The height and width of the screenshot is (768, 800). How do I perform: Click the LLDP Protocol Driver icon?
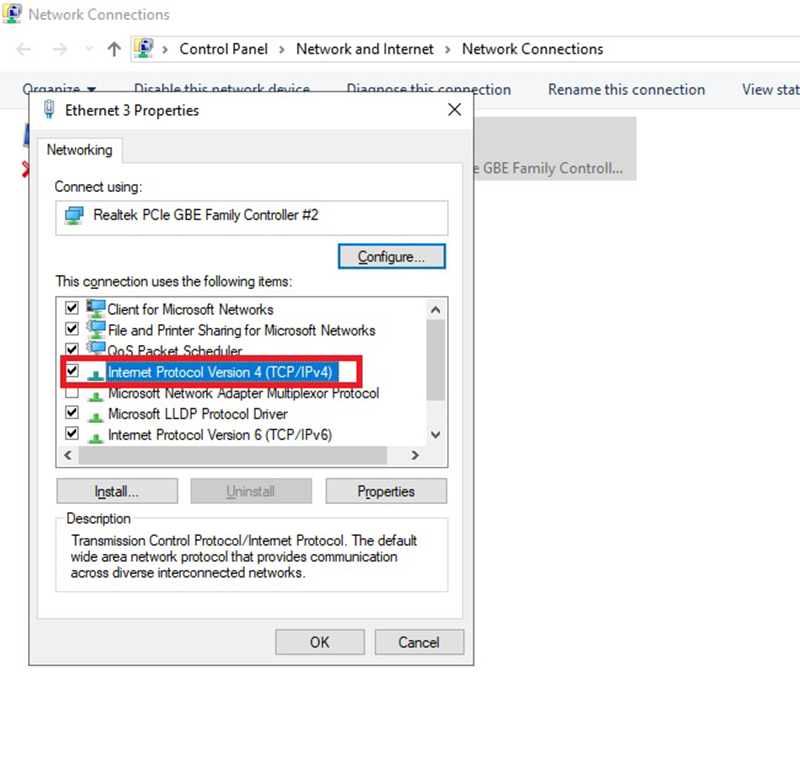click(x=95, y=417)
